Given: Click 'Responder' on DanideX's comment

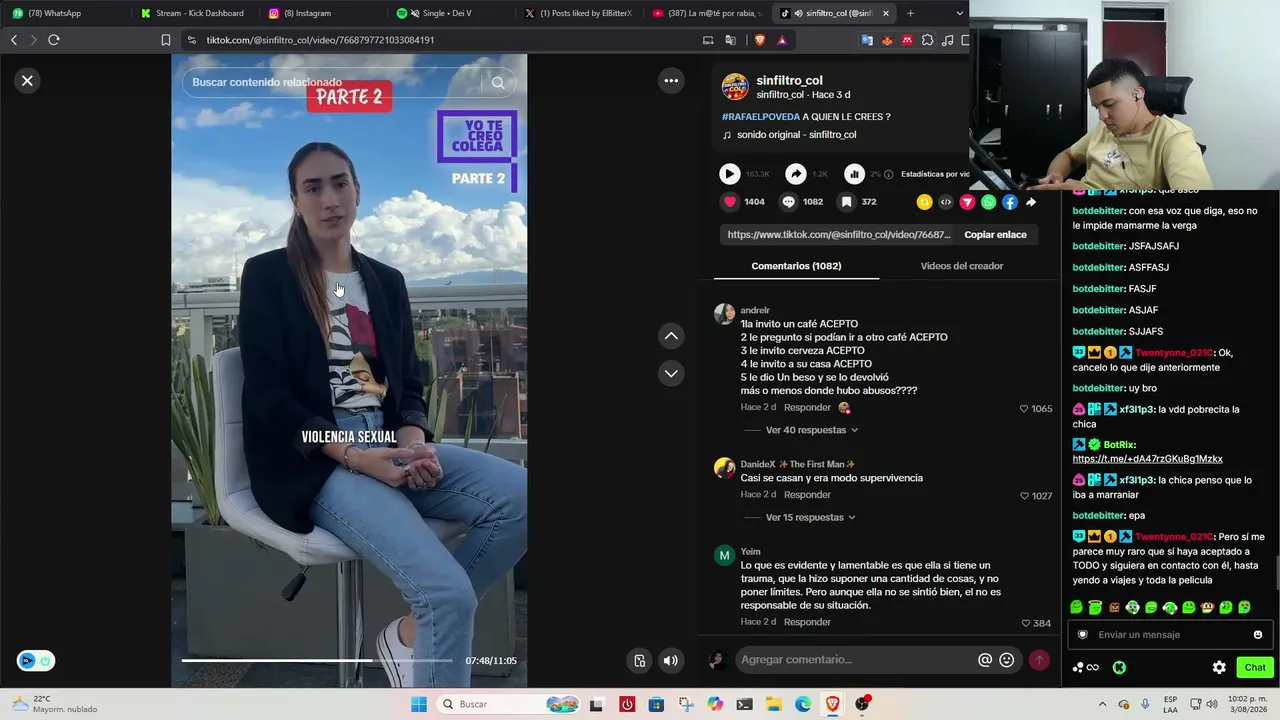Looking at the screenshot, I should click(x=807, y=495).
